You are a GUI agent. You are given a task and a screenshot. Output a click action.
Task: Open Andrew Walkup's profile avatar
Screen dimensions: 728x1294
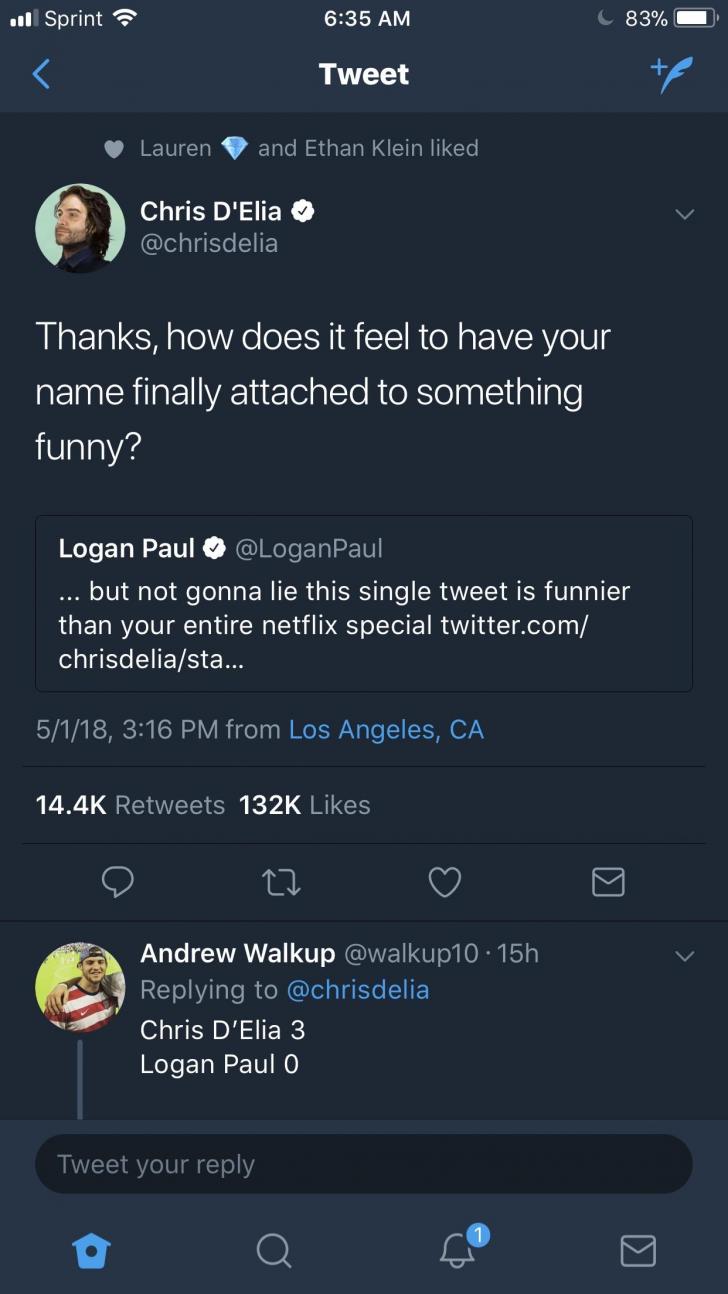tap(80, 987)
